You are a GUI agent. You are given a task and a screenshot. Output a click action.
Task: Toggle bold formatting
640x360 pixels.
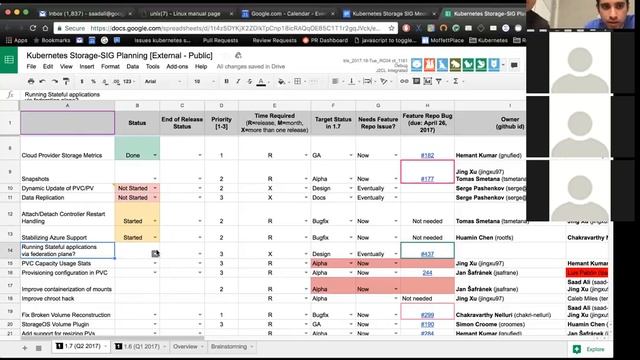[x=227, y=81]
